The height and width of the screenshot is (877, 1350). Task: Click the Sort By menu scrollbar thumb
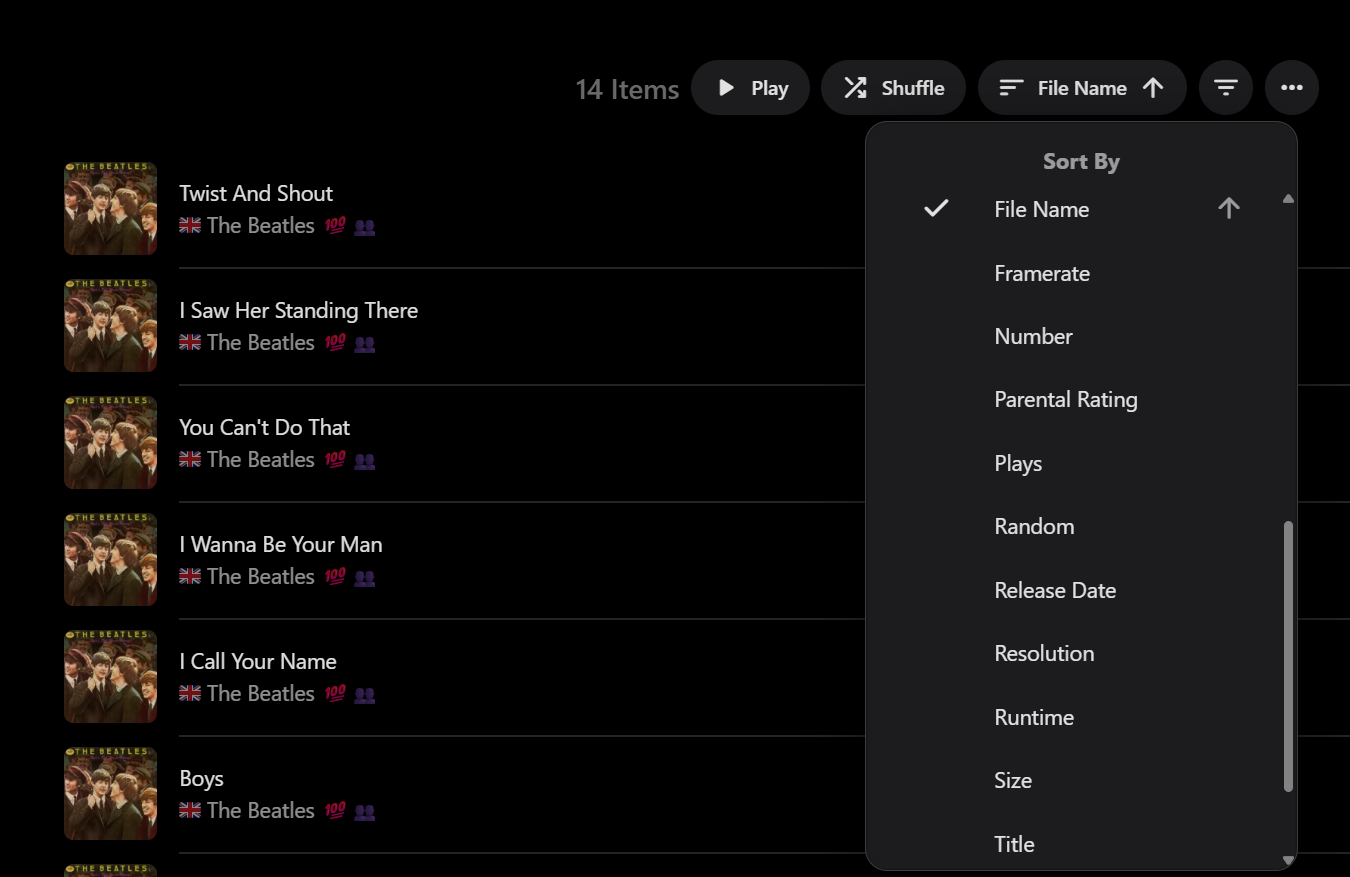(x=1288, y=656)
